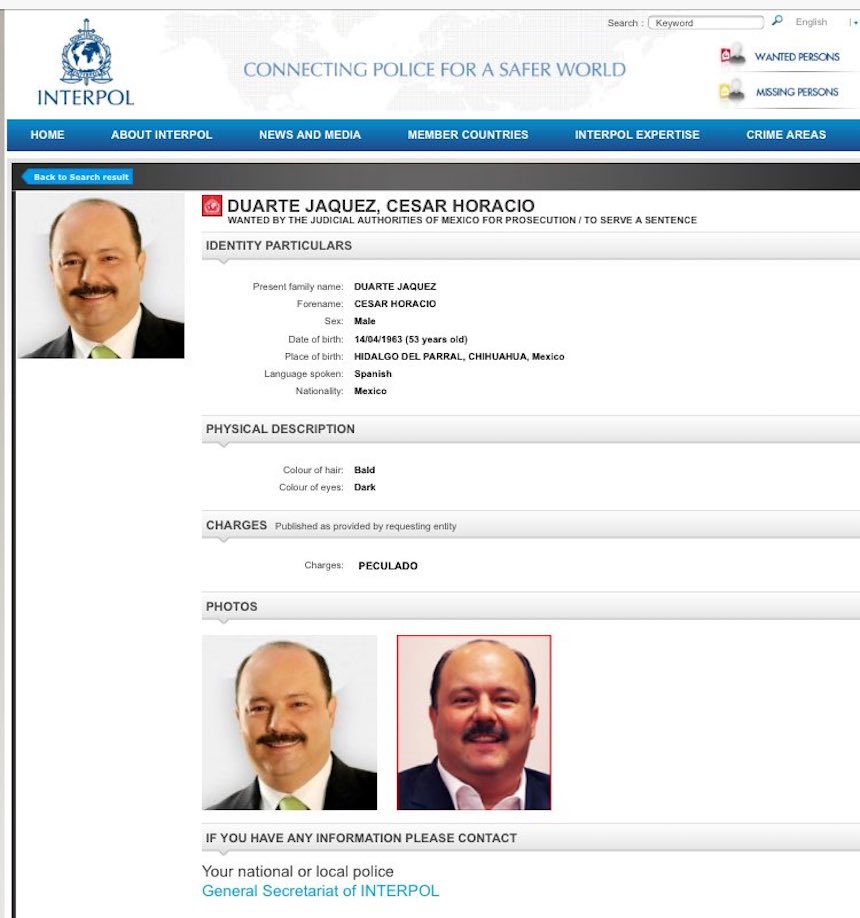Click the Missing Persons yellow icon
This screenshot has height=918, width=860.
coord(732,92)
